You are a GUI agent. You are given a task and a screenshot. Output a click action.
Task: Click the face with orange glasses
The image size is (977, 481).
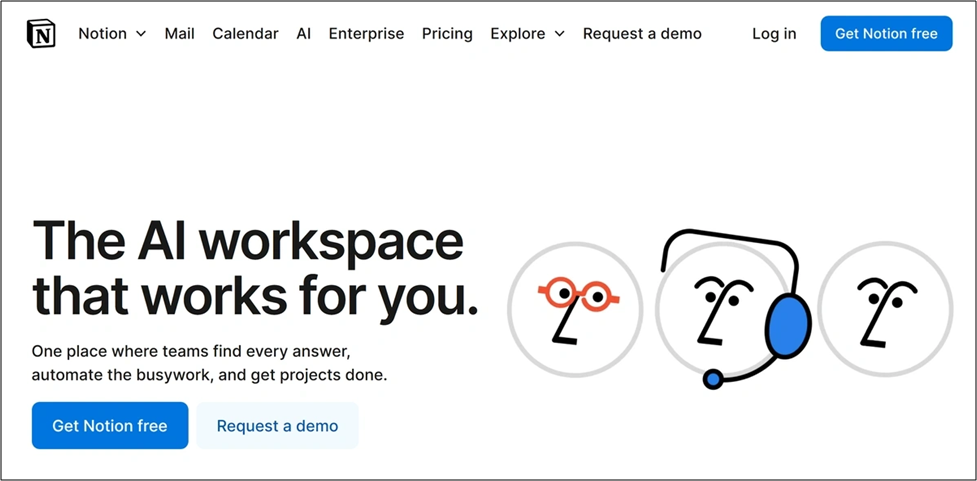[575, 309]
